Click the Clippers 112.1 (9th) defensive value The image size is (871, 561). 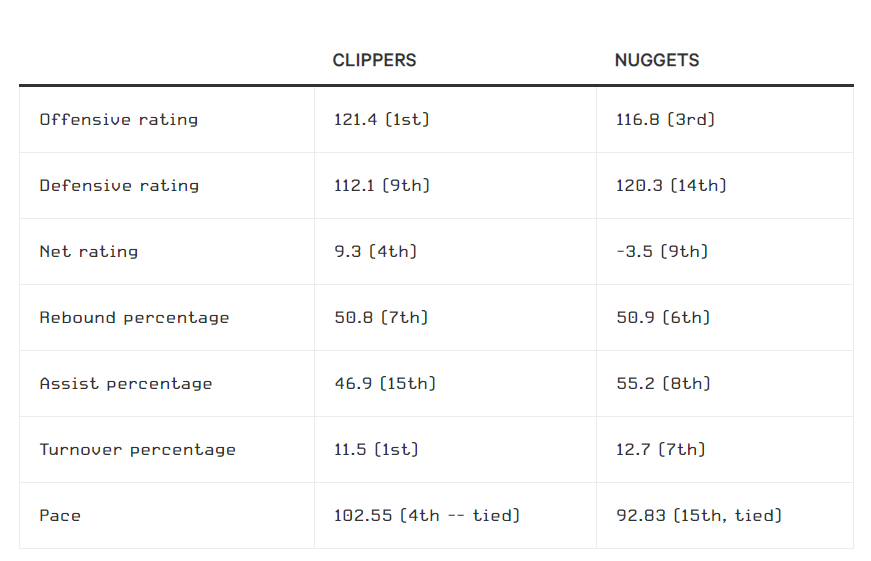point(382,186)
